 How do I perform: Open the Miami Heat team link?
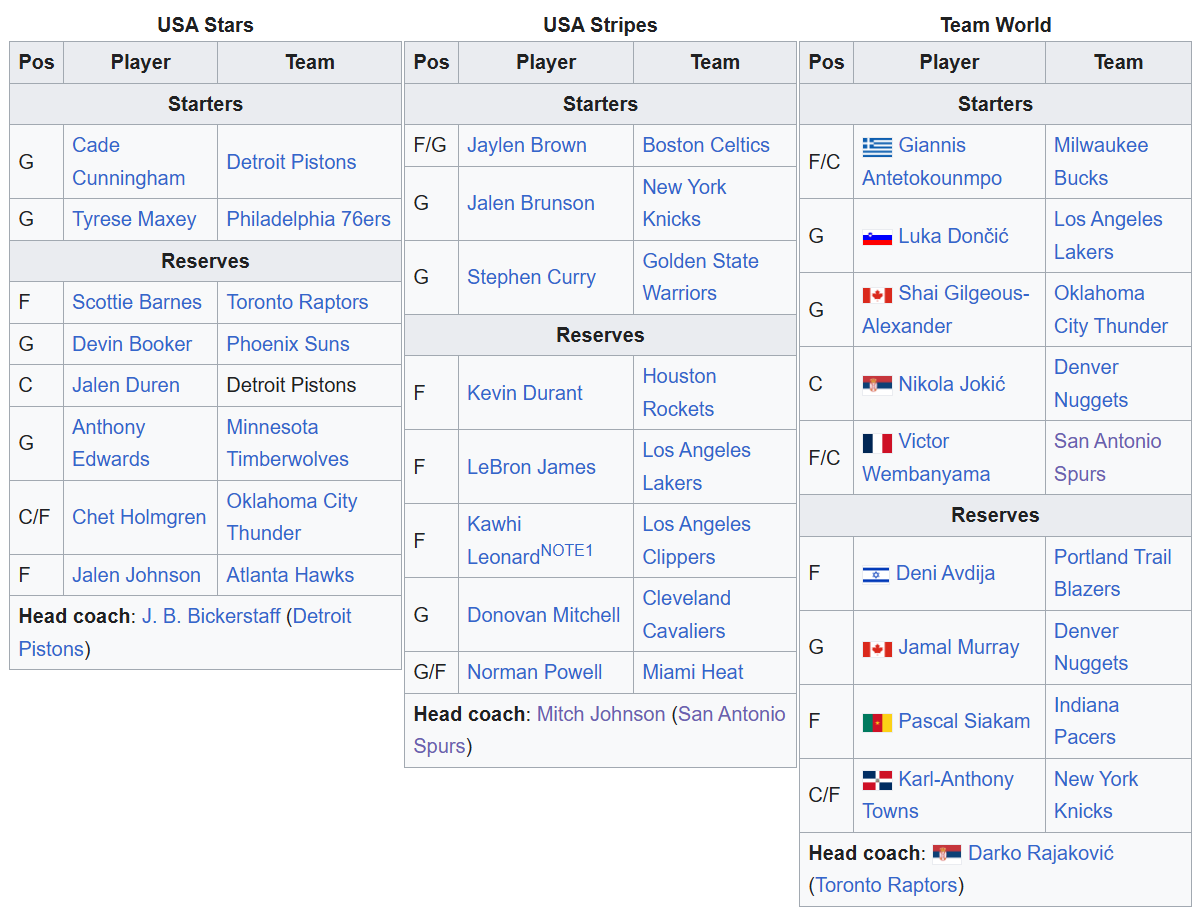tap(693, 672)
